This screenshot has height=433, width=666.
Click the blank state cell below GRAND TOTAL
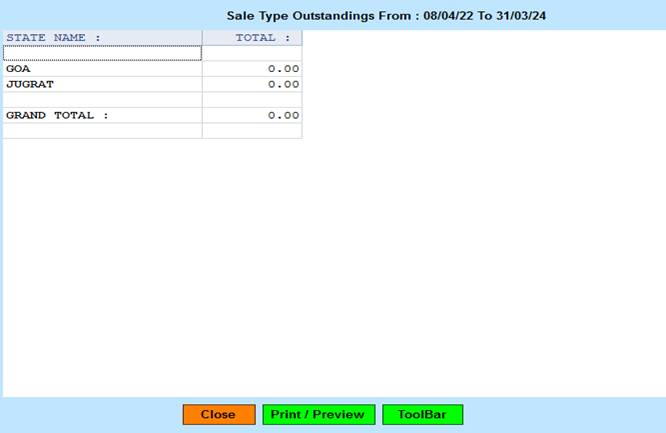tap(102, 131)
